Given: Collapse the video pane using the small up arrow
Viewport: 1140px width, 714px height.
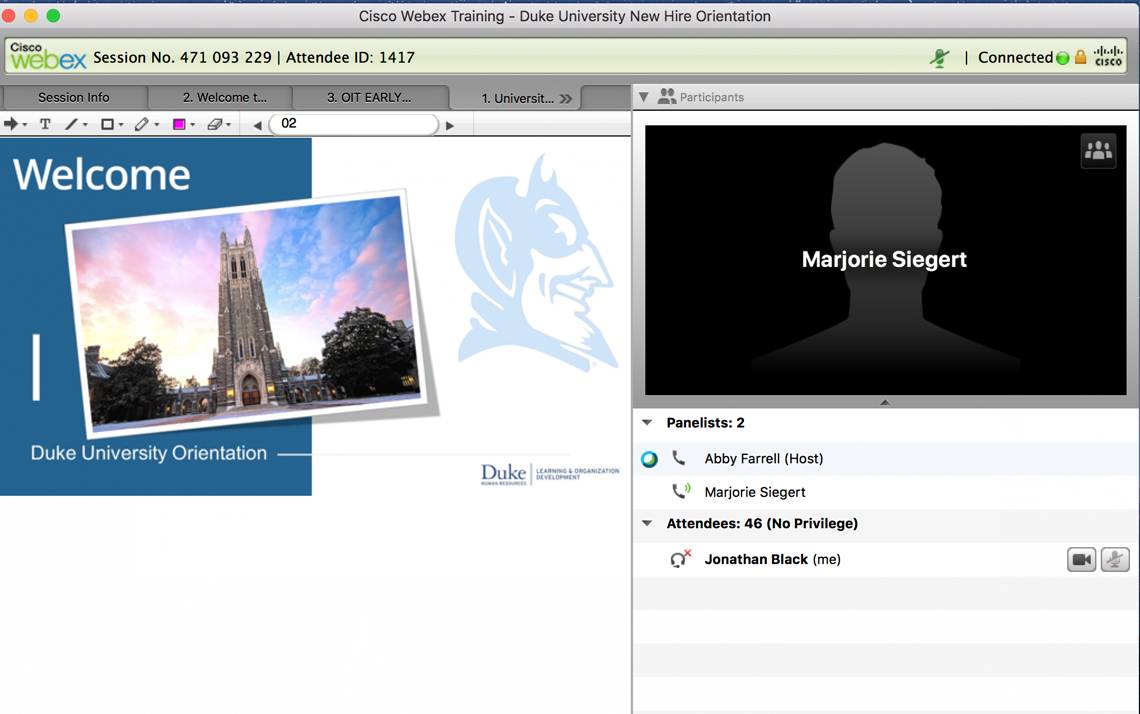Looking at the screenshot, I should tap(885, 402).
